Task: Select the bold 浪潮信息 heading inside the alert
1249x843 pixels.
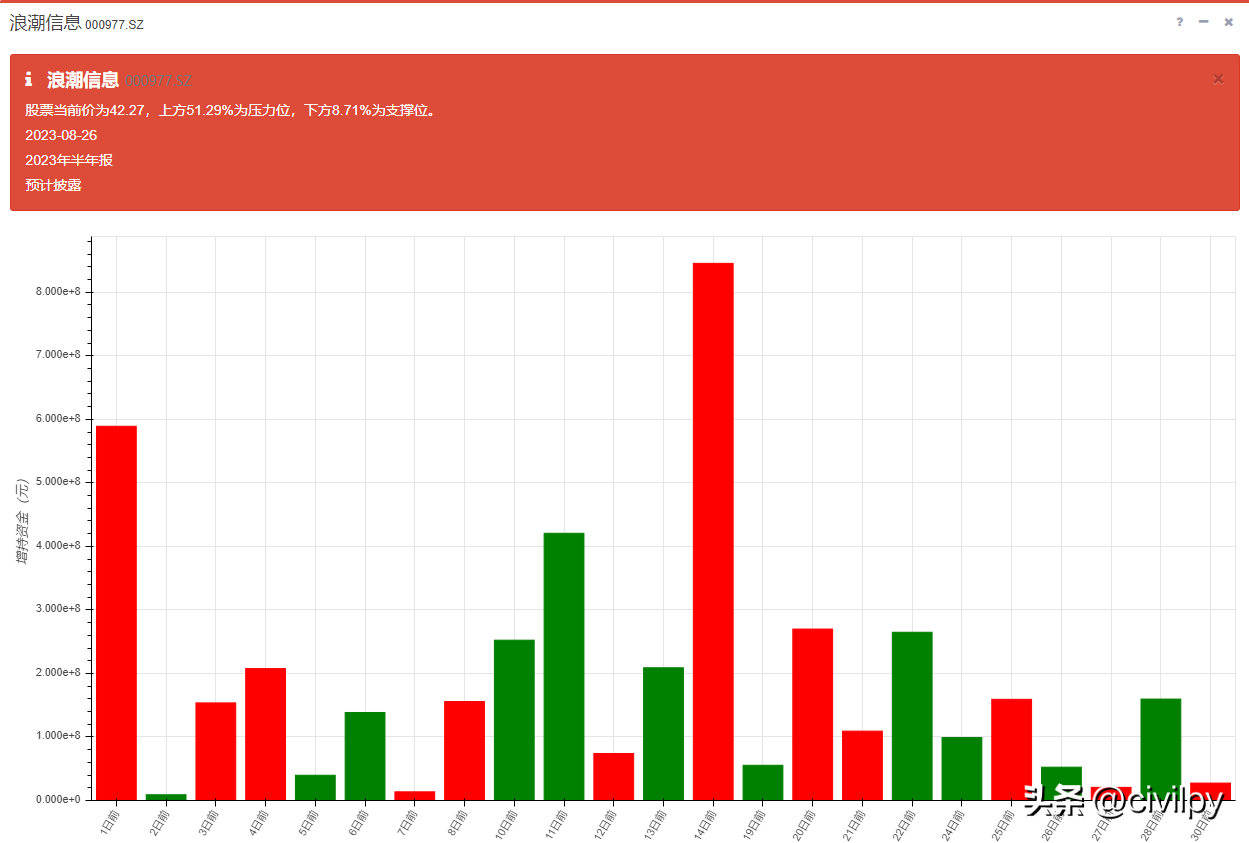Action: 83,80
